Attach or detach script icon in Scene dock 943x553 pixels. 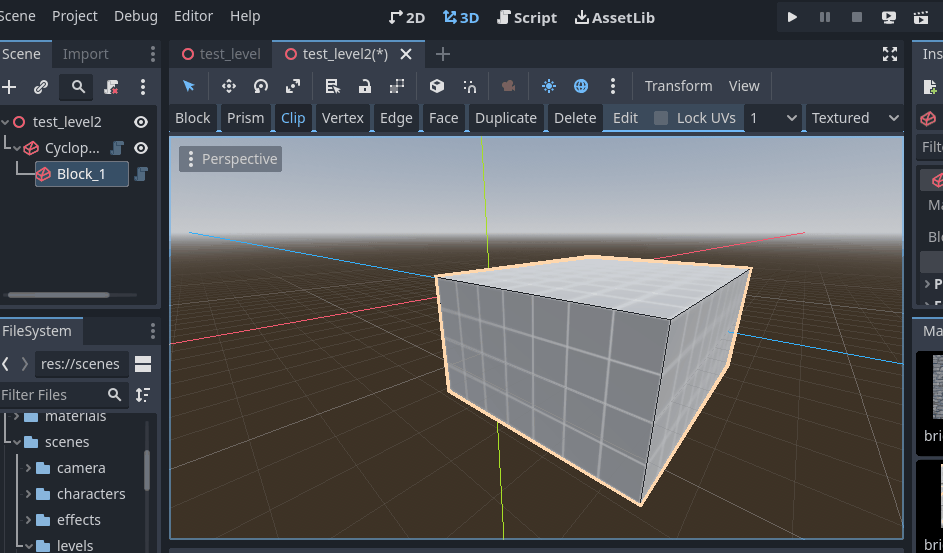coord(111,87)
